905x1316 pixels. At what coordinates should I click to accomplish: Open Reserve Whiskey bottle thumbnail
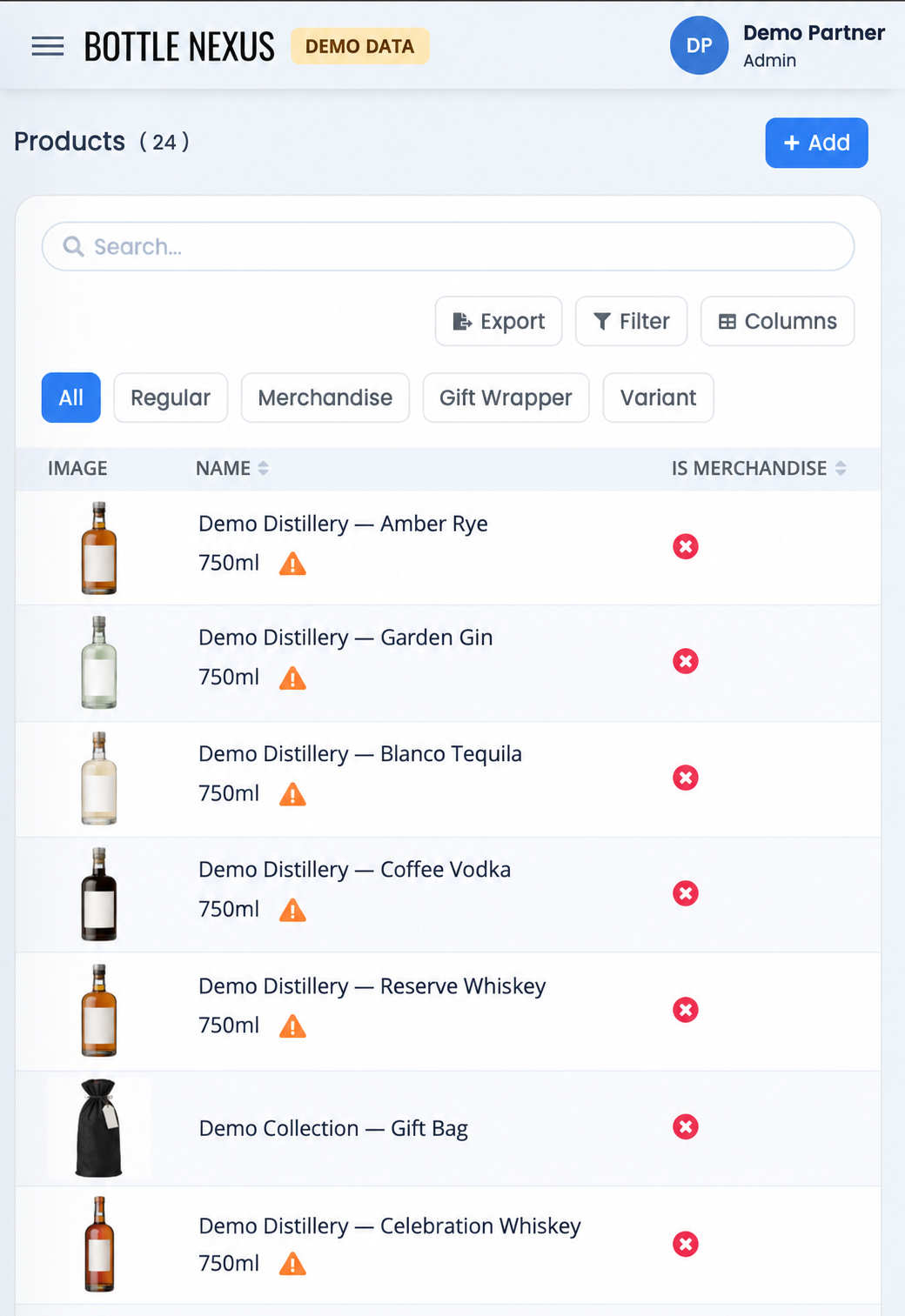pyautogui.click(x=99, y=1011)
